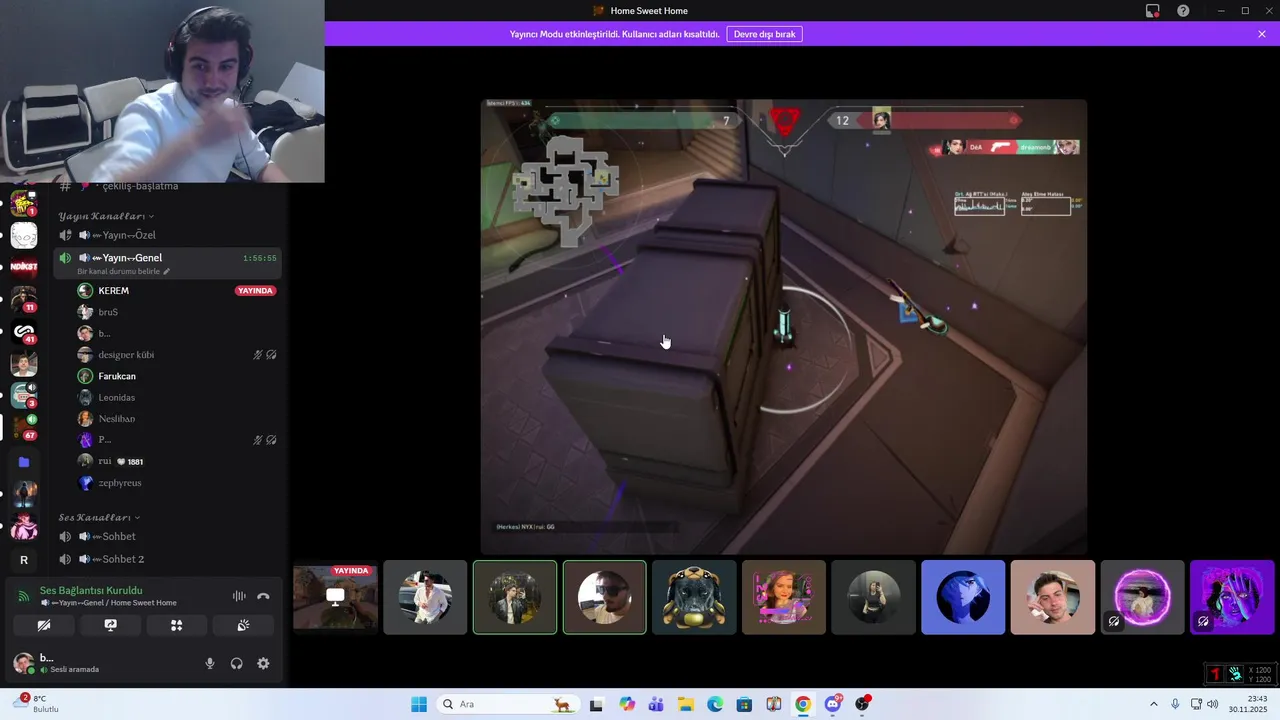Open the inbox icon in the title bar
Viewport: 1280px width, 720px height.
coord(1152,11)
